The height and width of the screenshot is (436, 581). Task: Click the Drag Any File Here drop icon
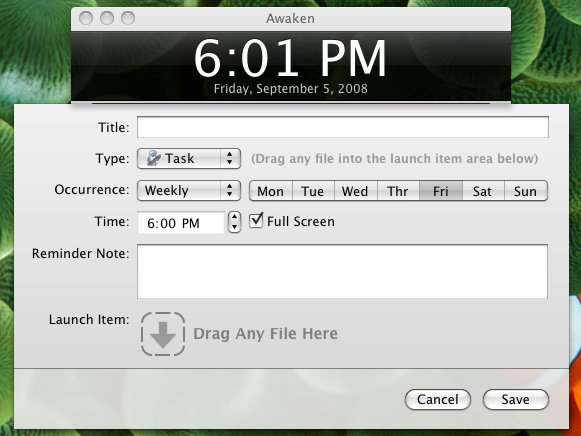pyautogui.click(x=163, y=334)
